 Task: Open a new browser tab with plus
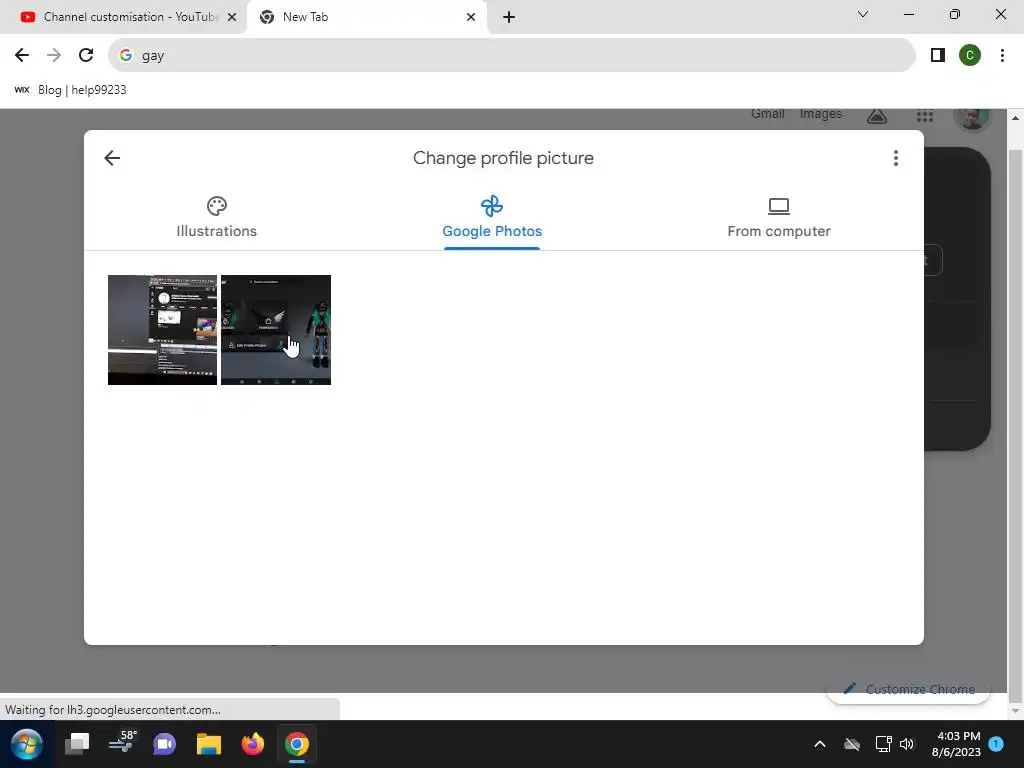click(x=509, y=17)
